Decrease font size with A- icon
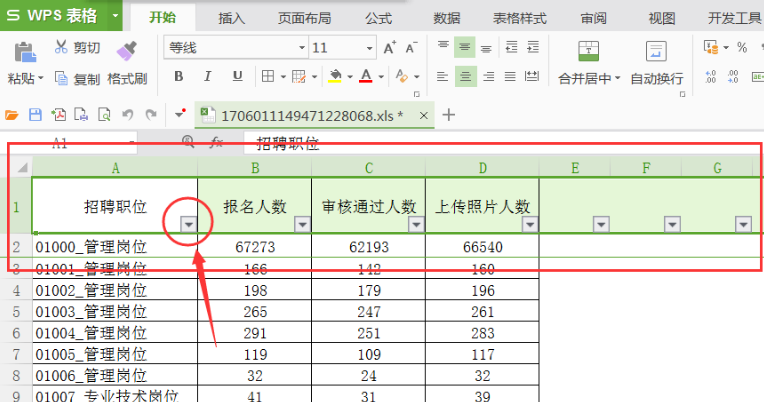The height and width of the screenshot is (402, 764). pos(411,48)
